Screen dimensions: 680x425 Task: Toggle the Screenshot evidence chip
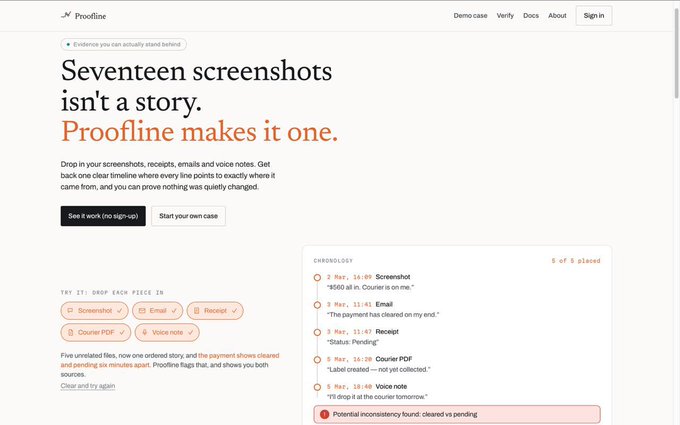pyautogui.click(x=95, y=311)
